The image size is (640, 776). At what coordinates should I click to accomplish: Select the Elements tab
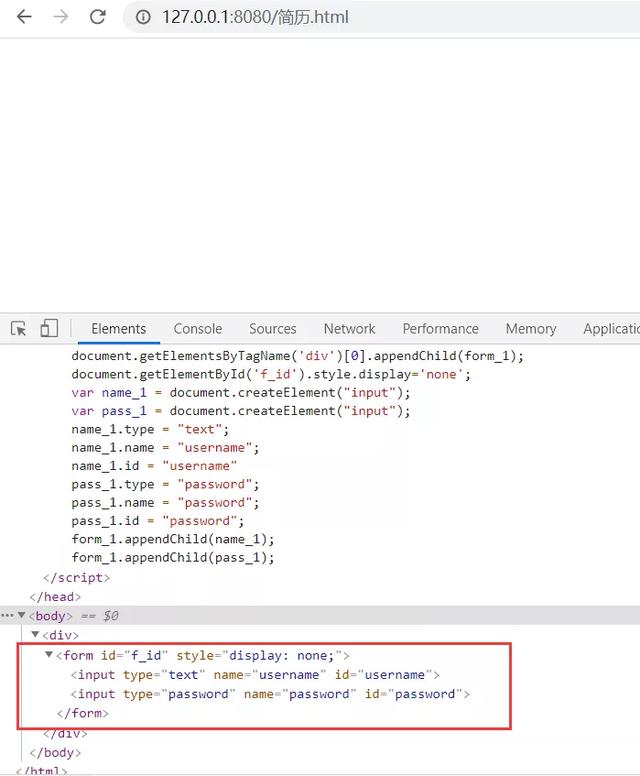click(118, 329)
